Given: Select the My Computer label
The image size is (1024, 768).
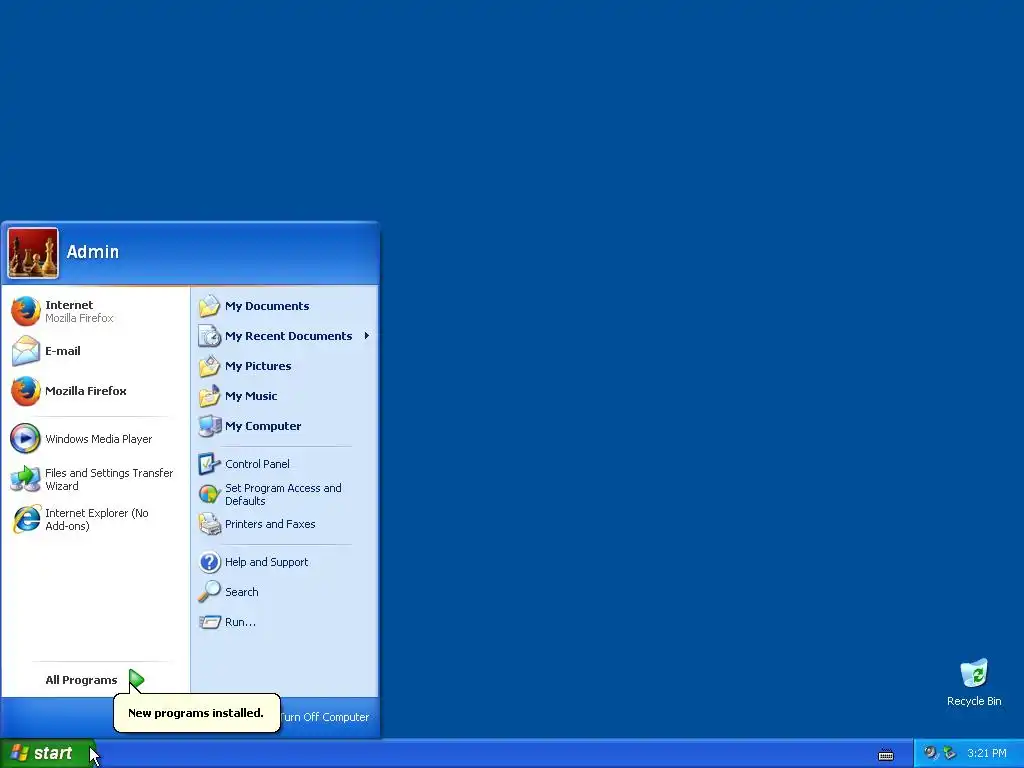Looking at the screenshot, I should tap(263, 426).
